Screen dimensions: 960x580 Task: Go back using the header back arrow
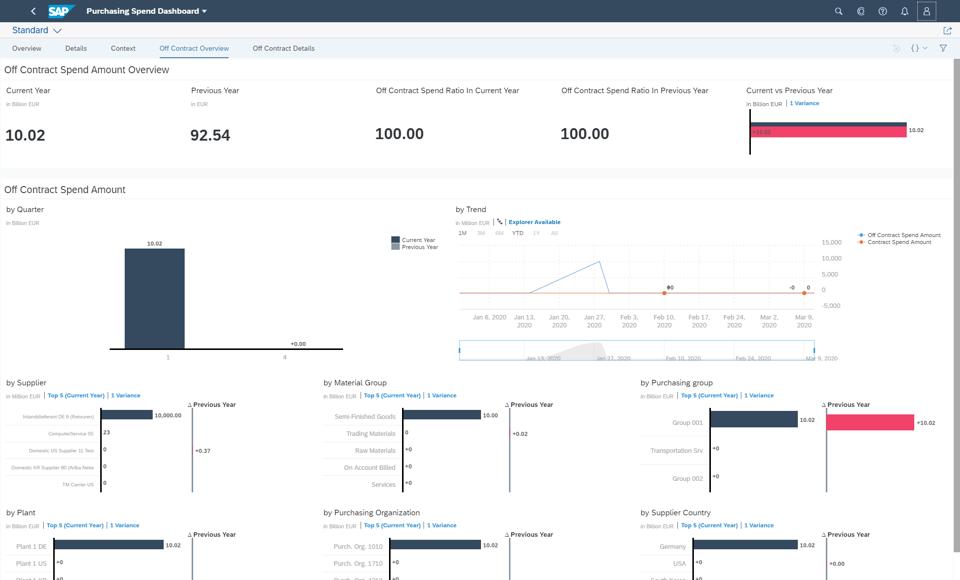click(x=33, y=11)
